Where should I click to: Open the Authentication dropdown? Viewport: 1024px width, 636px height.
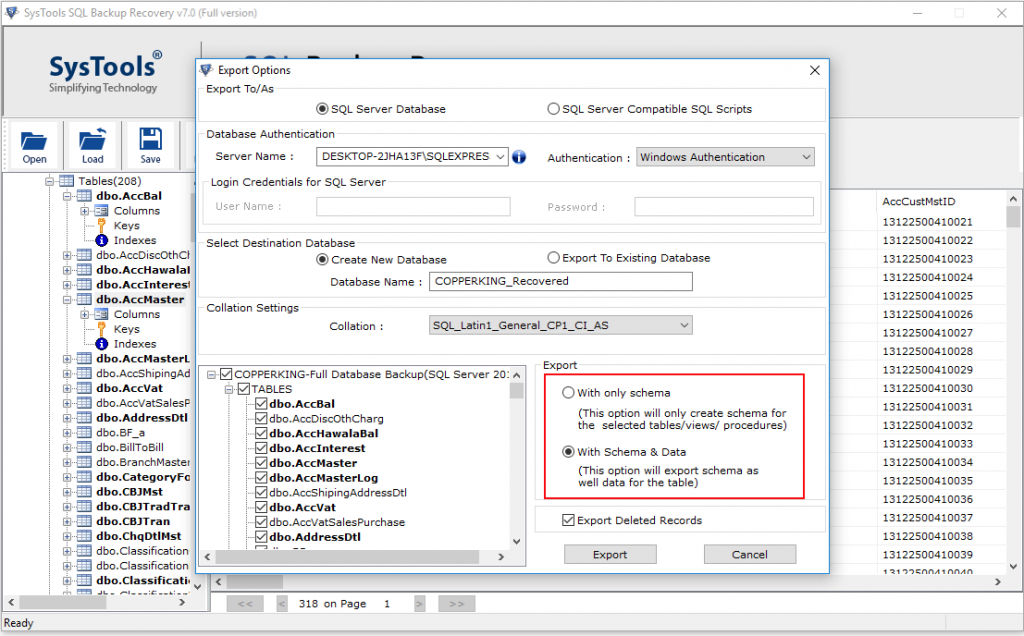[x=806, y=157]
